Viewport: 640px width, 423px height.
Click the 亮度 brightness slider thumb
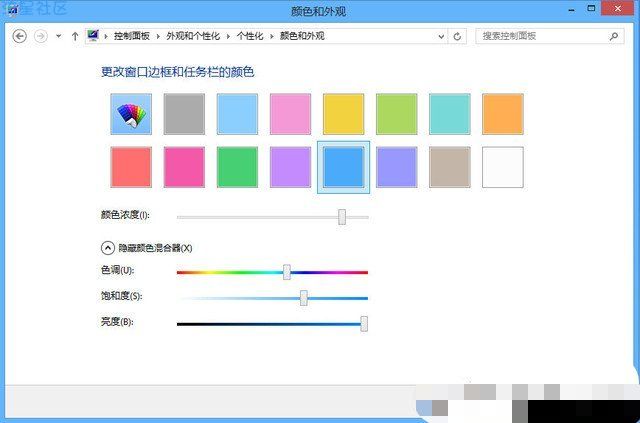364,324
